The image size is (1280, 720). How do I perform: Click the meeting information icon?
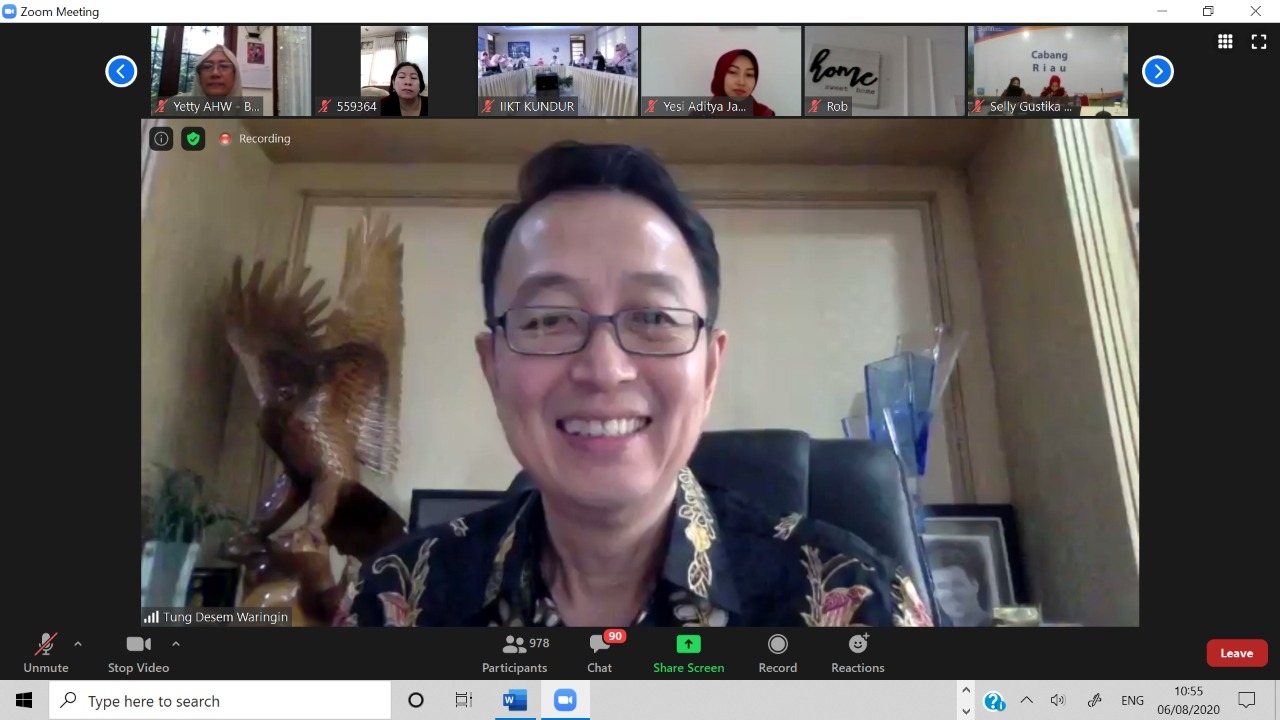point(161,139)
